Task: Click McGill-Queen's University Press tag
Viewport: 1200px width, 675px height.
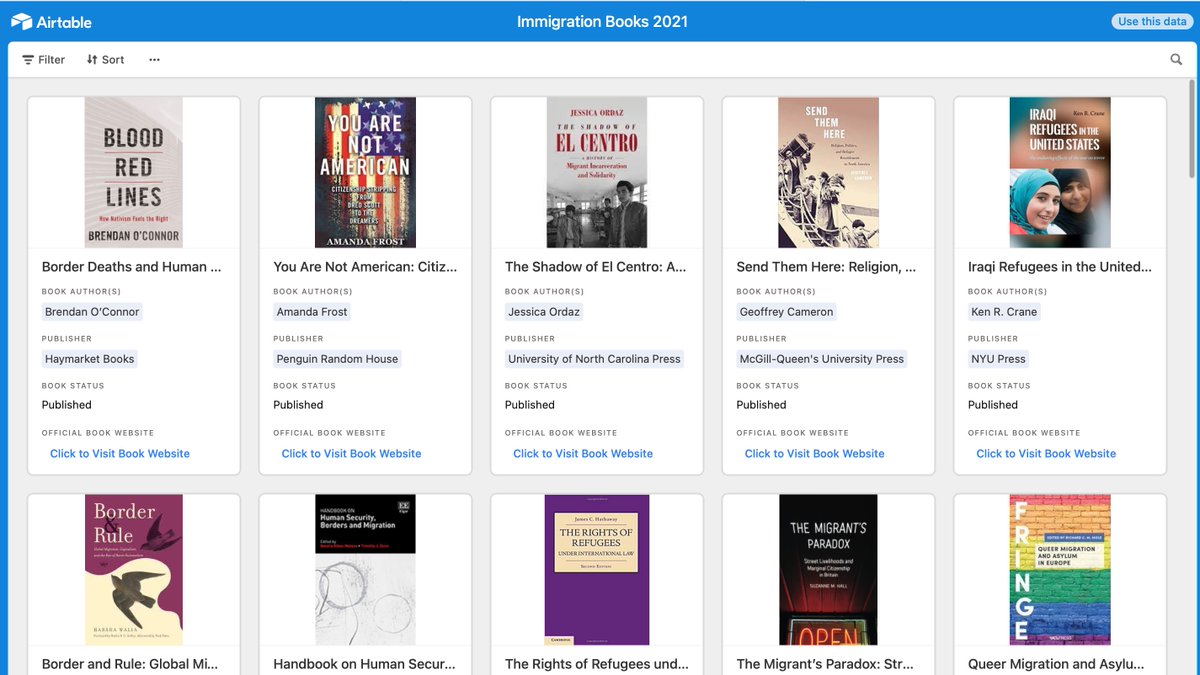Action: tap(821, 359)
